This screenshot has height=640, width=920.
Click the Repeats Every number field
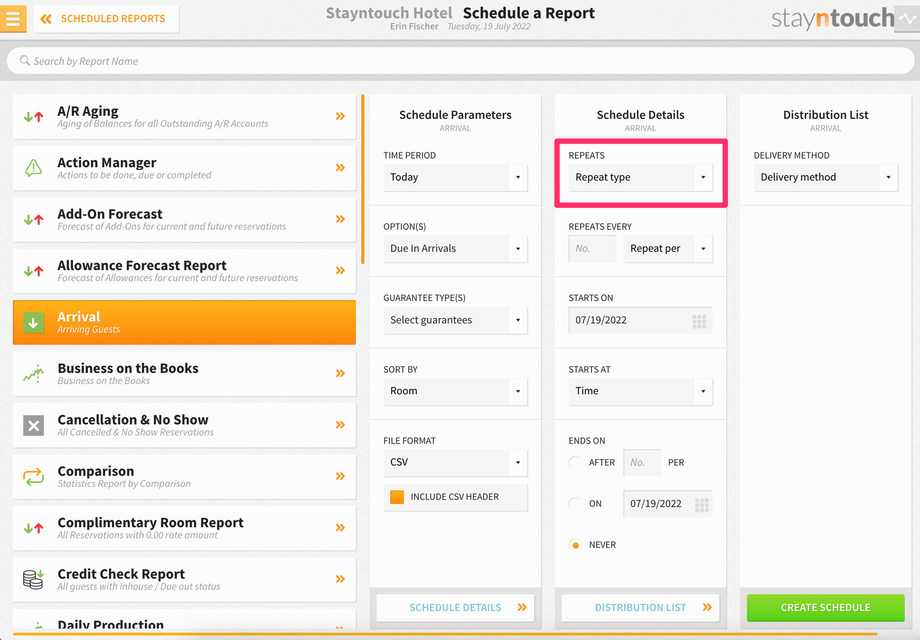593,249
